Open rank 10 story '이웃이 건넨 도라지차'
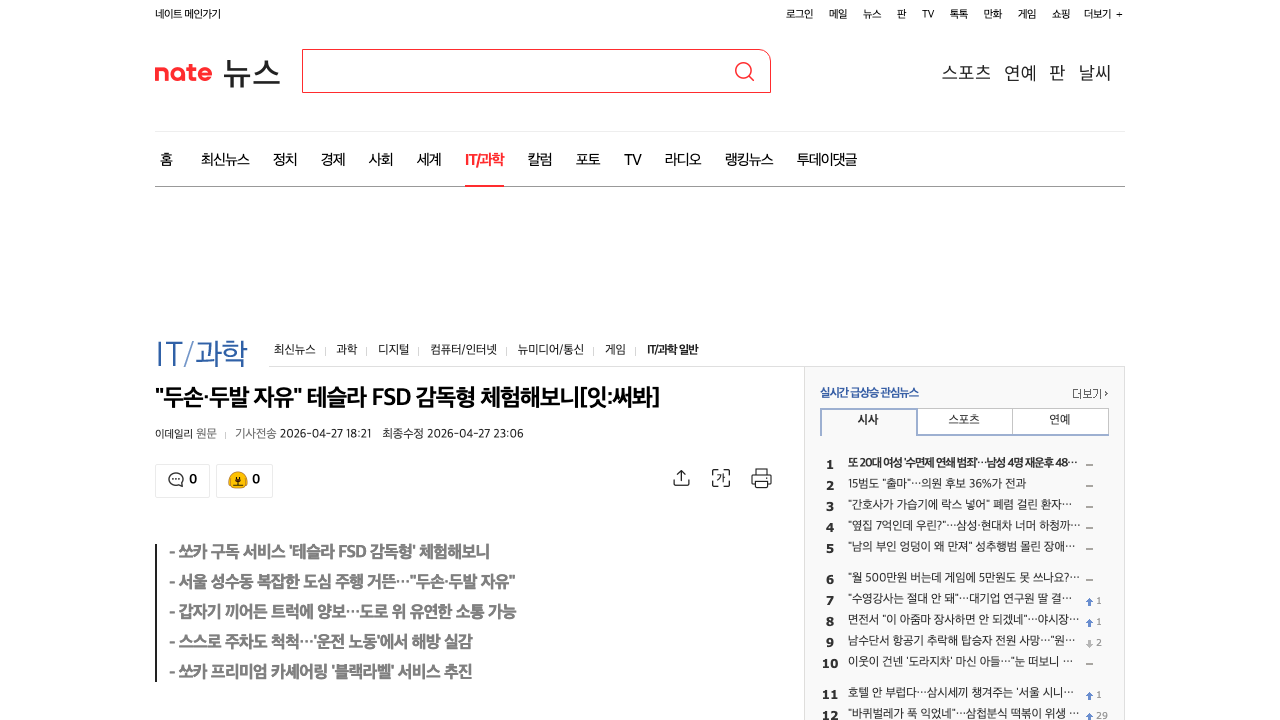The height and width of the screenshot is (720, 1280). click(x=960, y=662)
